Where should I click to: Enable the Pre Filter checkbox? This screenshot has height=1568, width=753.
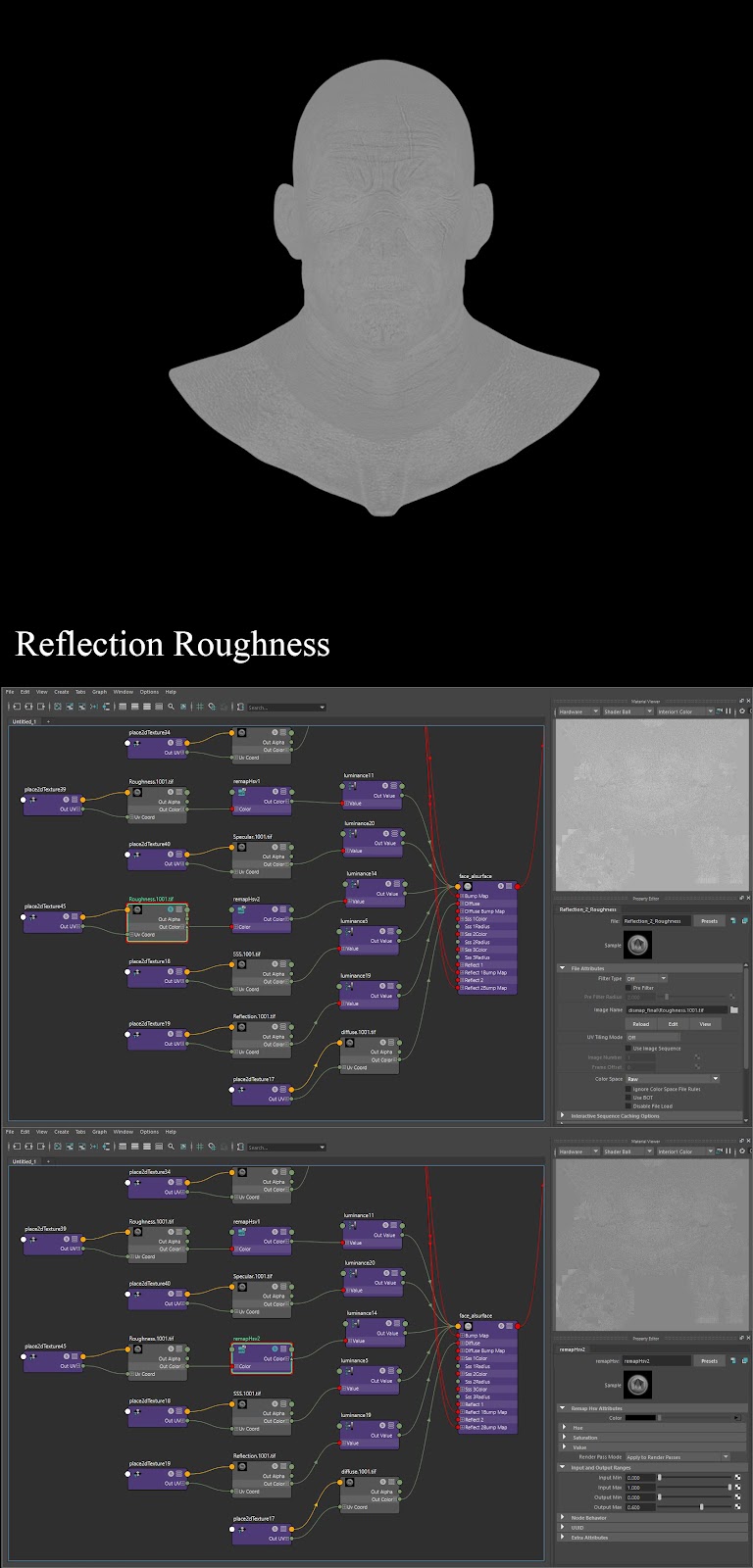coord(628,988)
